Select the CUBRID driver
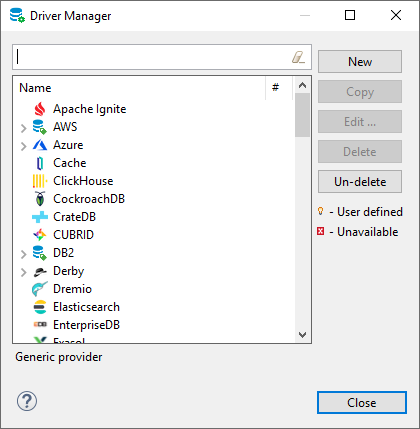The image size is (420, 429). (x=73, y=235)
